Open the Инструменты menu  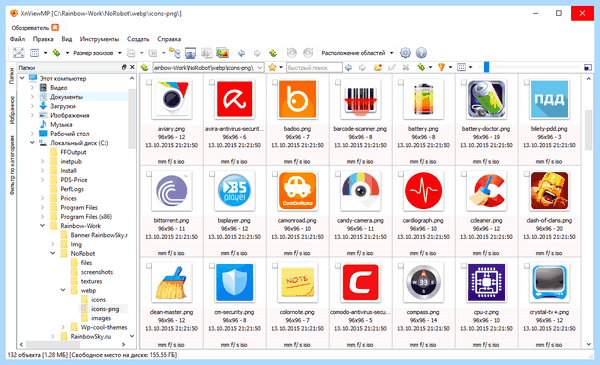(x=99, y=39)
